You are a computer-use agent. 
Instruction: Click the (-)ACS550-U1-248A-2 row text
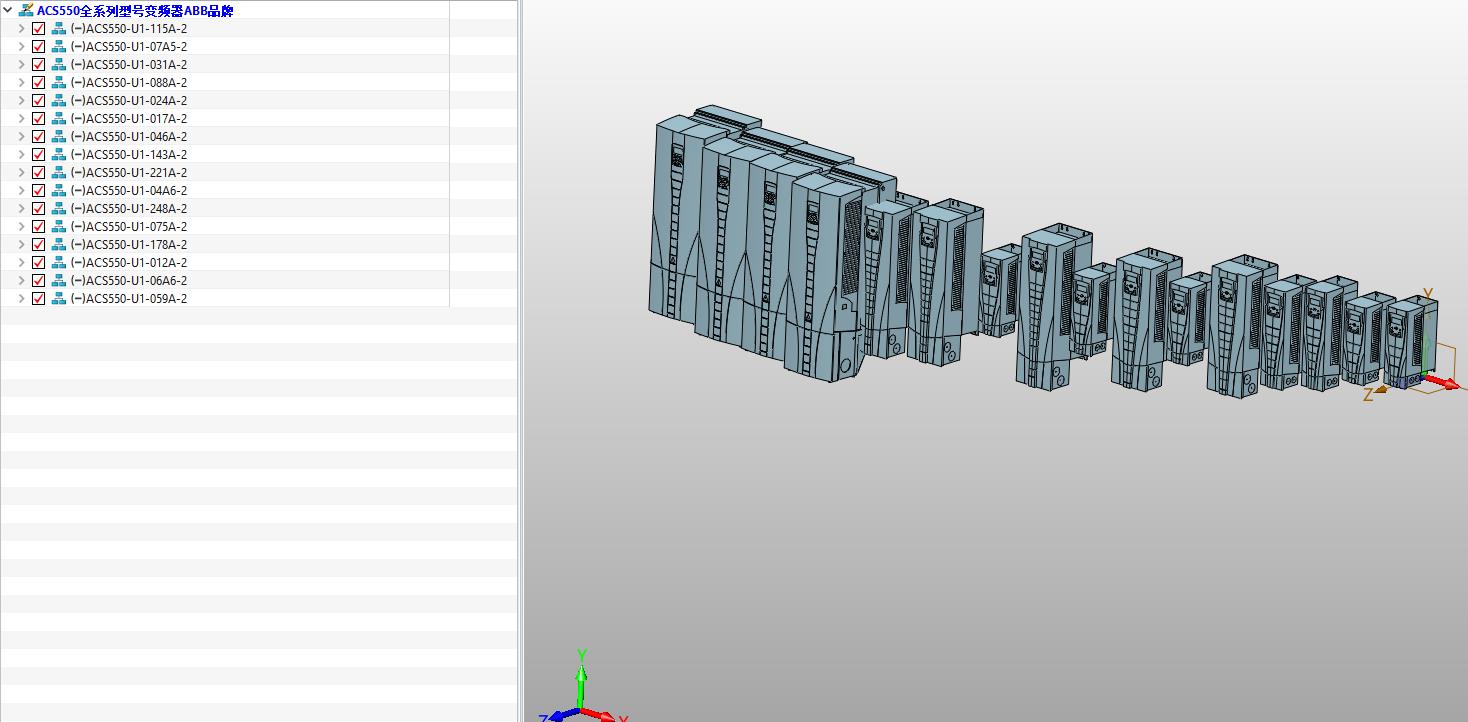[x=129, y=209]
